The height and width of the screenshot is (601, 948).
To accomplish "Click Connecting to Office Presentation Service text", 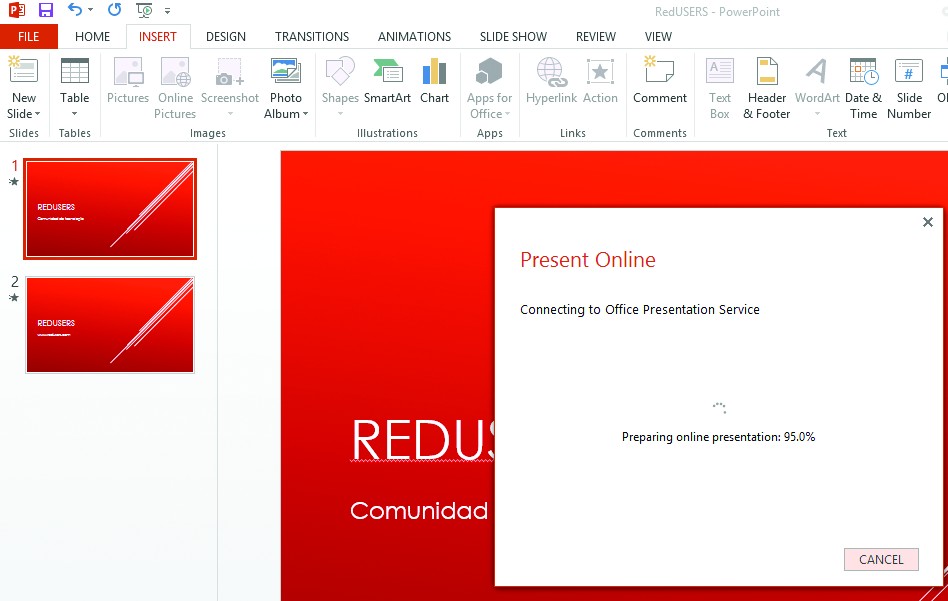I will pos(640,310).
